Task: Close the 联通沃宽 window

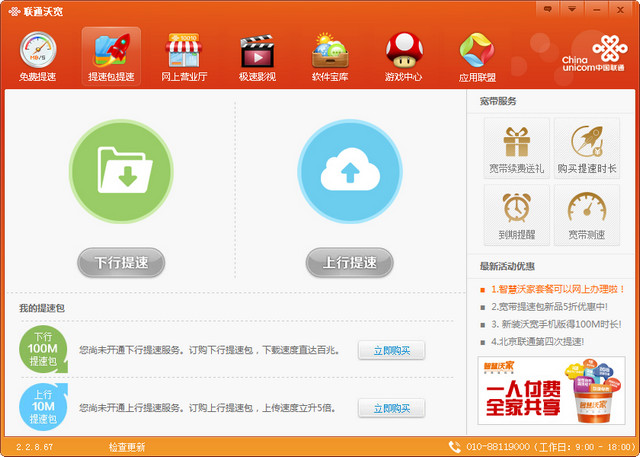Action: [620, 9]
